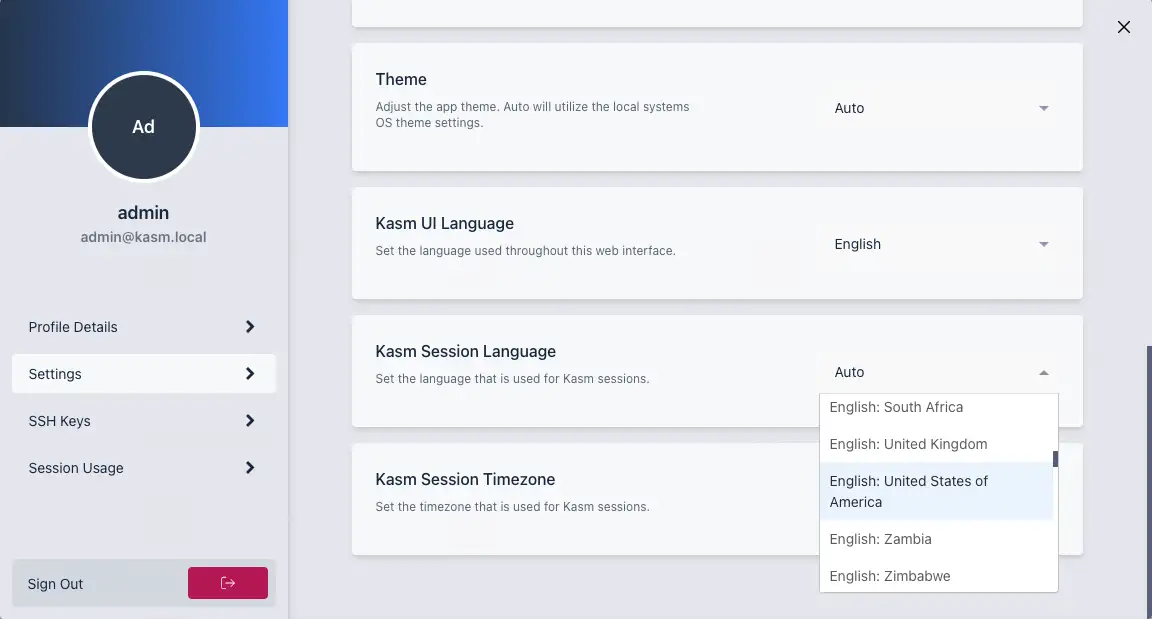The height and width of the screenshot is (619, 1152).
Task: Click the dropdown arrow for Kasm UI Language
Action: point(1044,244)
